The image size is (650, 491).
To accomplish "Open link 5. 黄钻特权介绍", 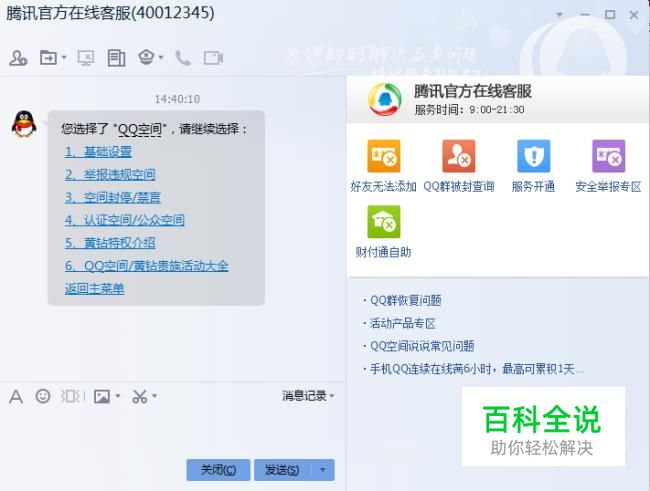I will point(110,243).
